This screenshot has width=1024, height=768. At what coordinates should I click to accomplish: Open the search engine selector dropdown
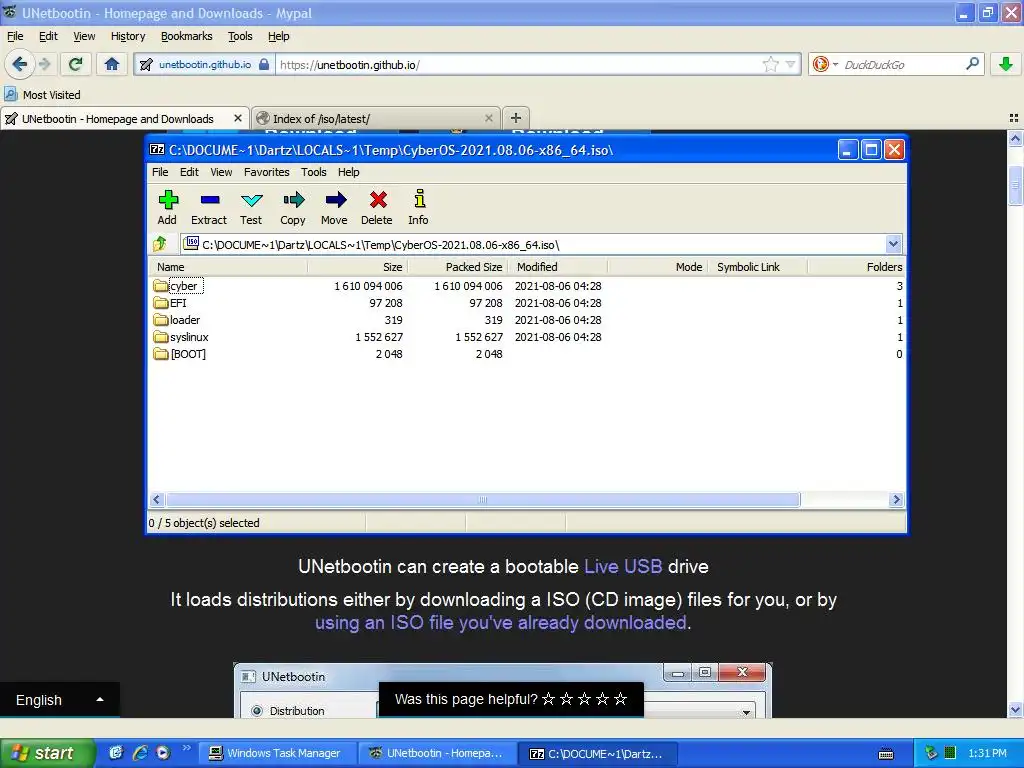point(825,64)
